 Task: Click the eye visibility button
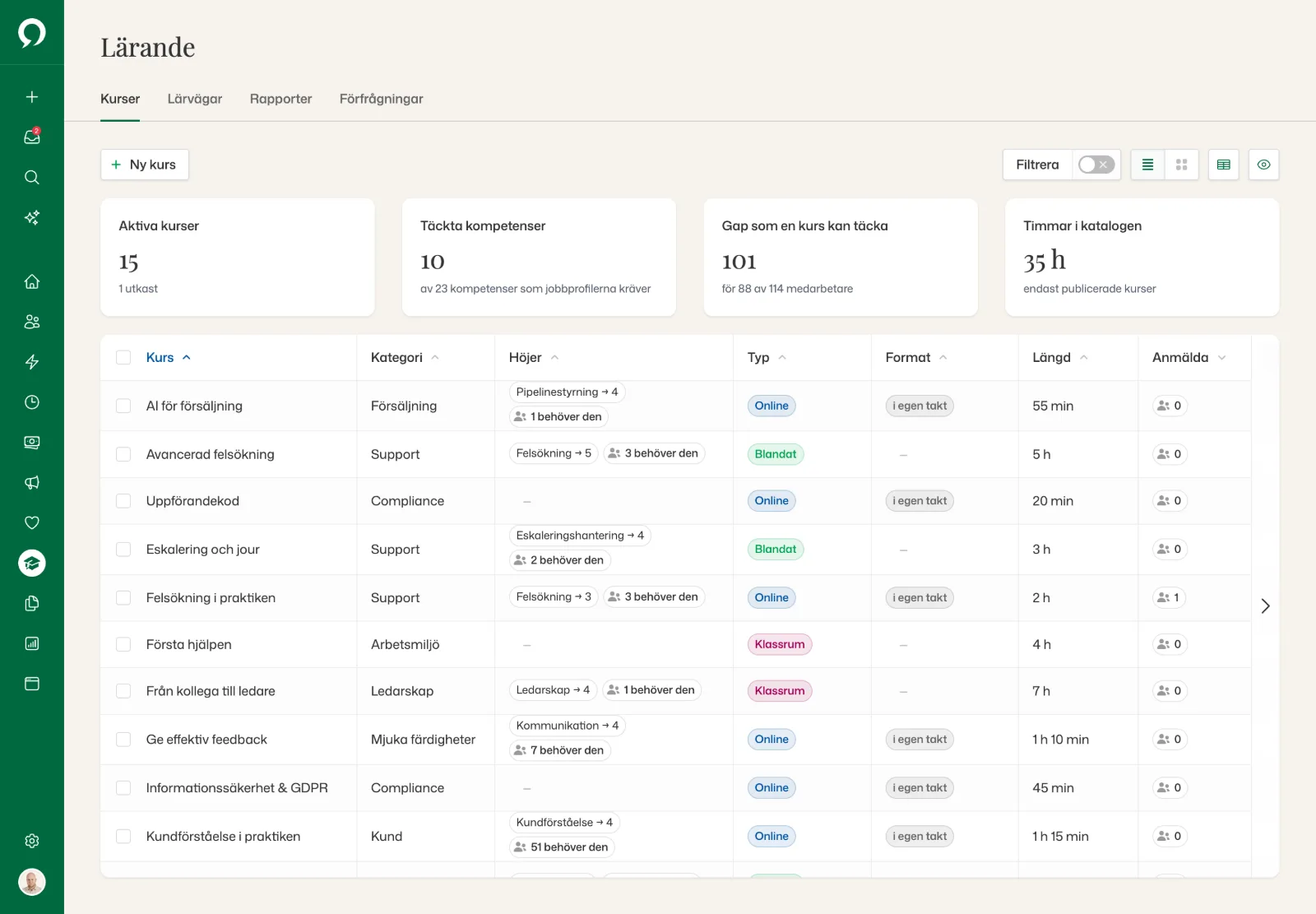[1264, 165]
